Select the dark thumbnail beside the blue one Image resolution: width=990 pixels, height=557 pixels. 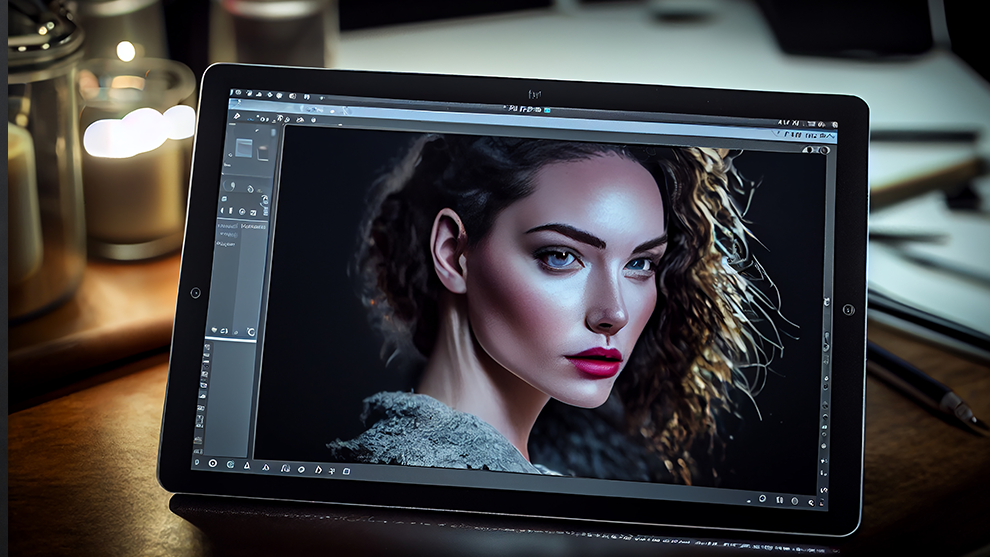coord(263,153)
